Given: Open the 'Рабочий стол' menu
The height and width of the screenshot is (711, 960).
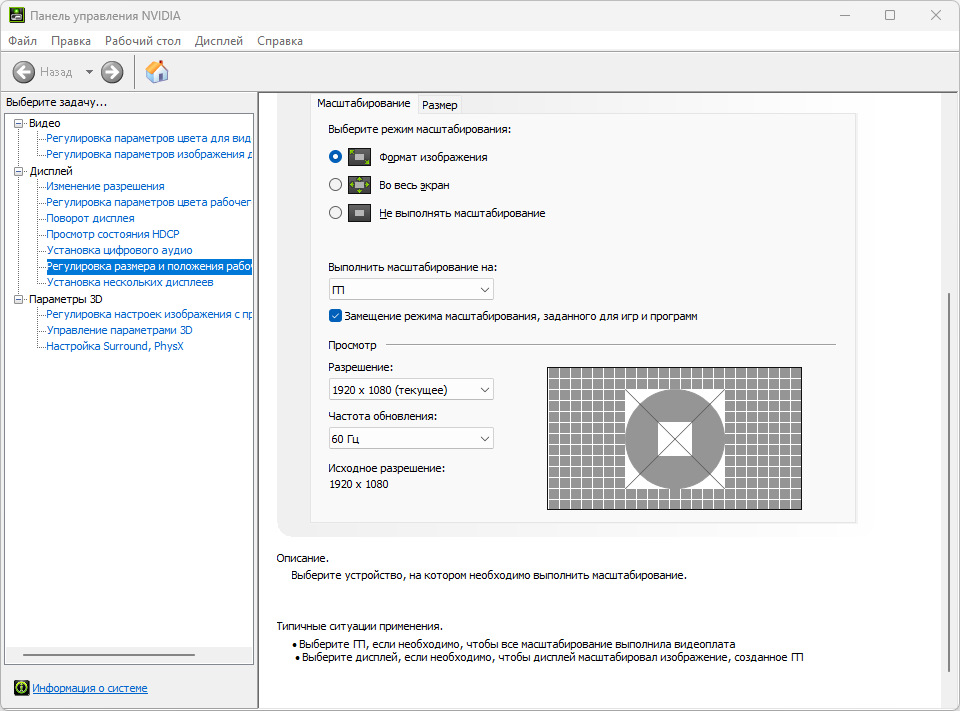Looking at the screenshot, I should tap(143, 41).
